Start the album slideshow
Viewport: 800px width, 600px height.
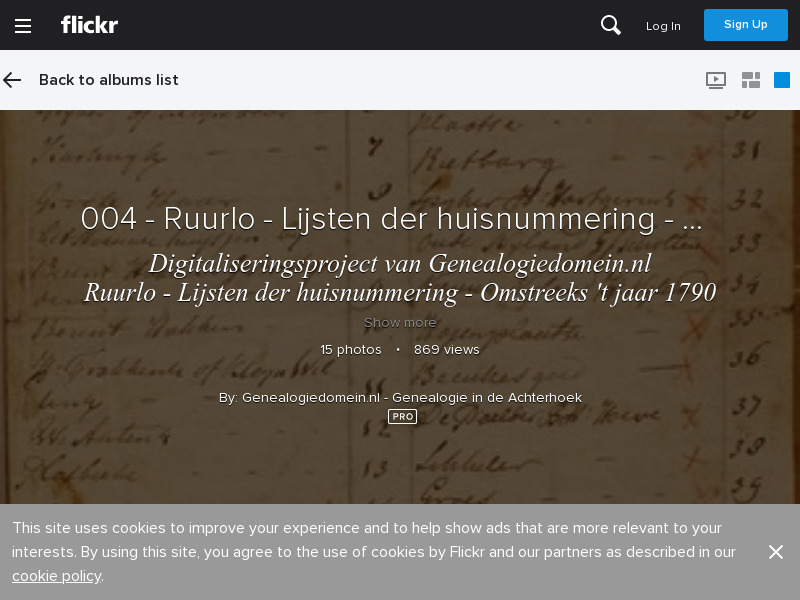pyautogui.click(x=716, y=80)
